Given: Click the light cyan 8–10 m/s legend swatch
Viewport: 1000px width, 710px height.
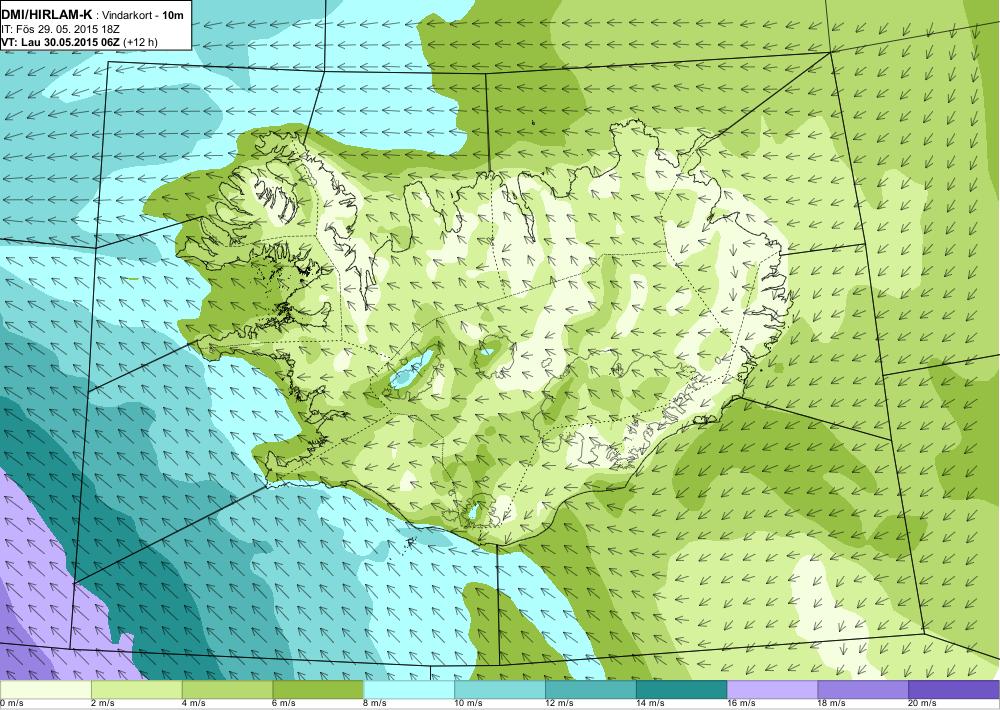Looking at the screenshot, I should point(409,690).
